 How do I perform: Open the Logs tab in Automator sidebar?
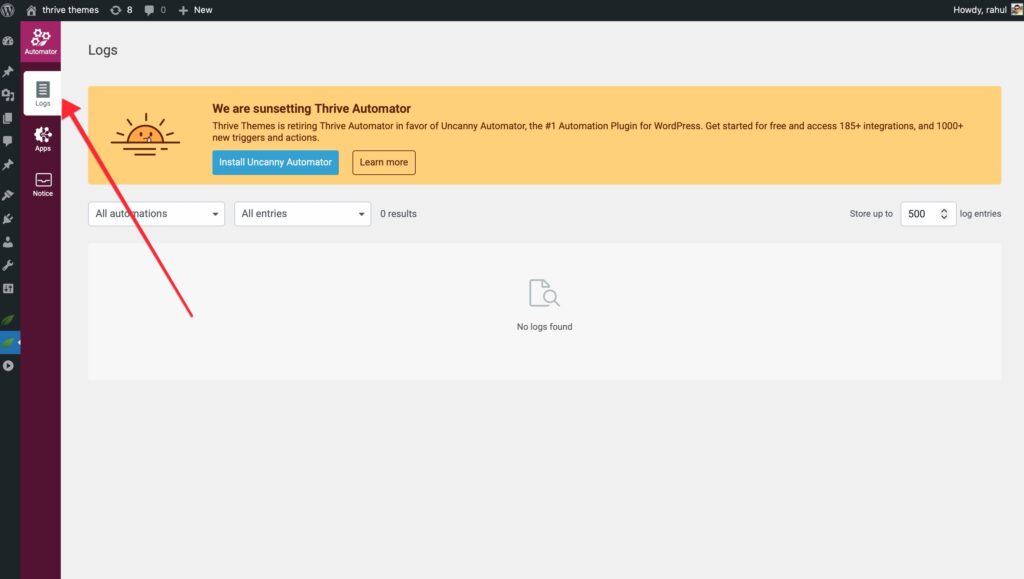click(42, 93)
